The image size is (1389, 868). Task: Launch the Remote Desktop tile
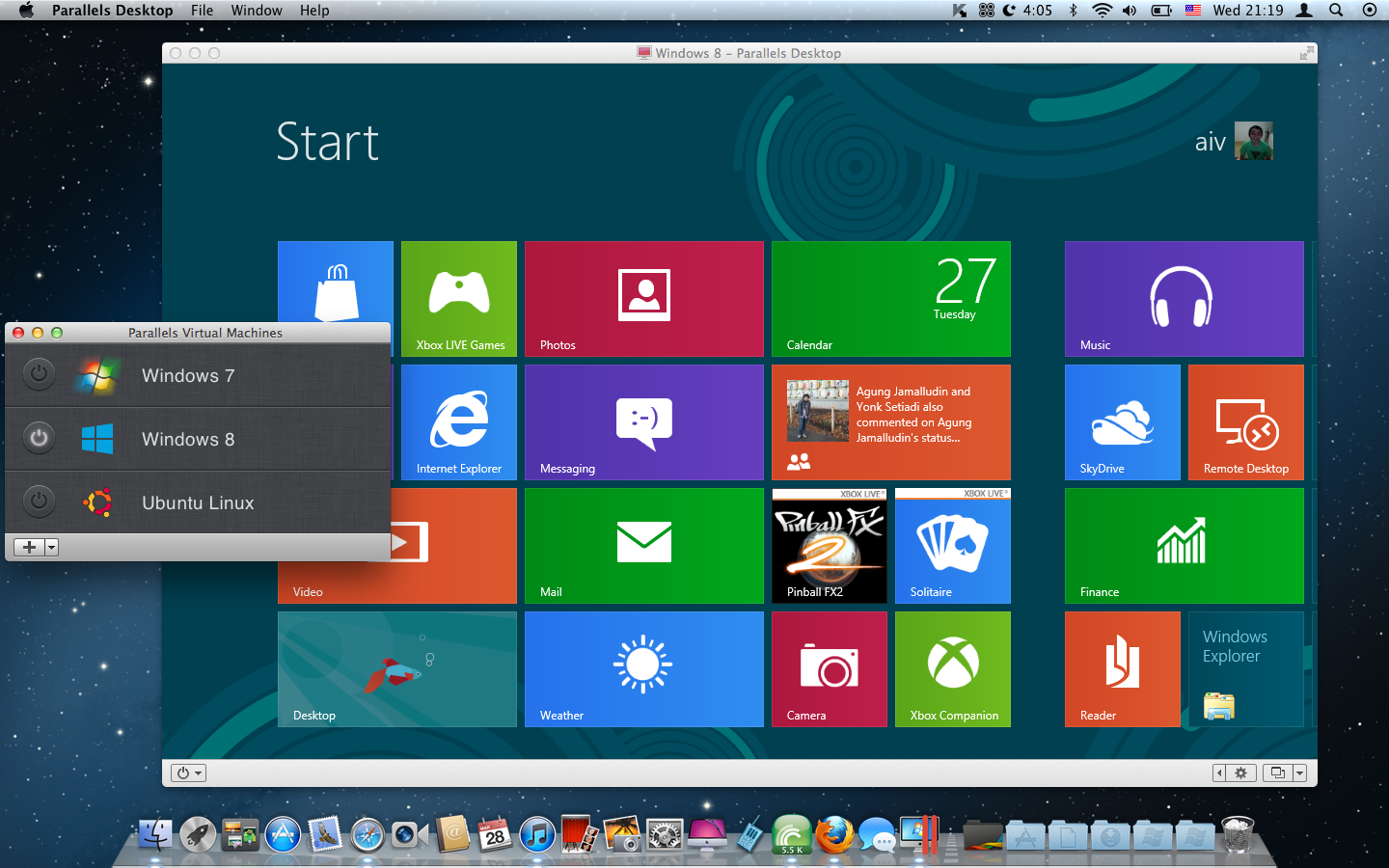[1246, 422]
